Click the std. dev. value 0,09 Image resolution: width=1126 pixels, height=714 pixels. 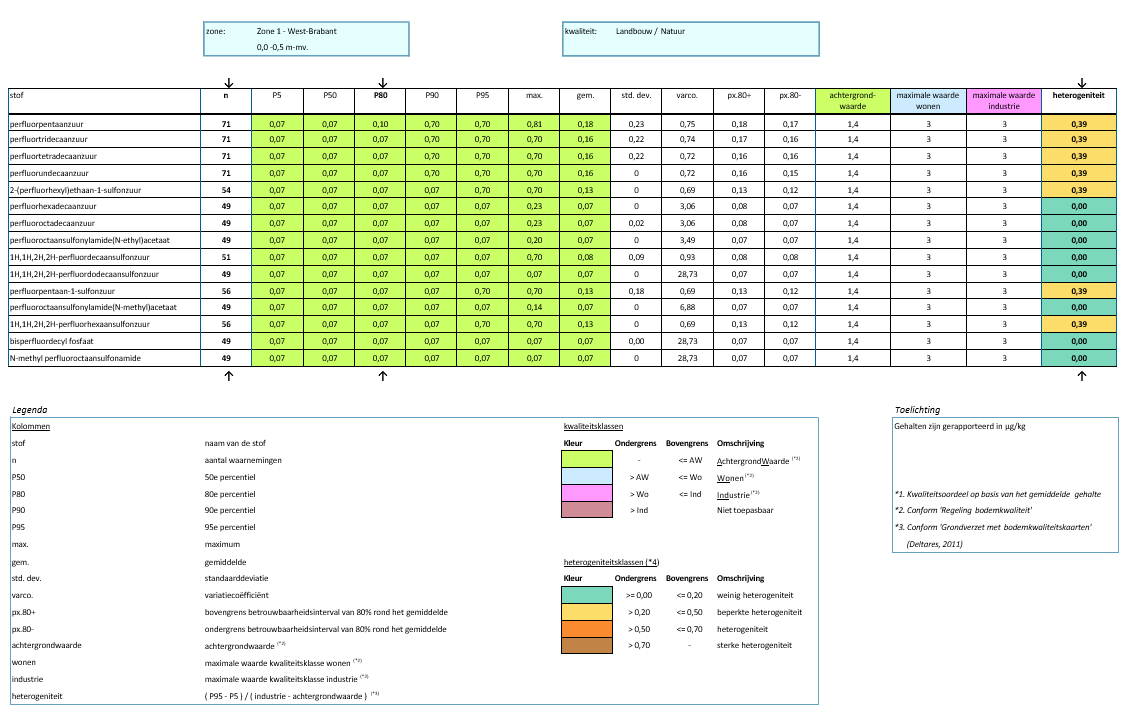636,257
